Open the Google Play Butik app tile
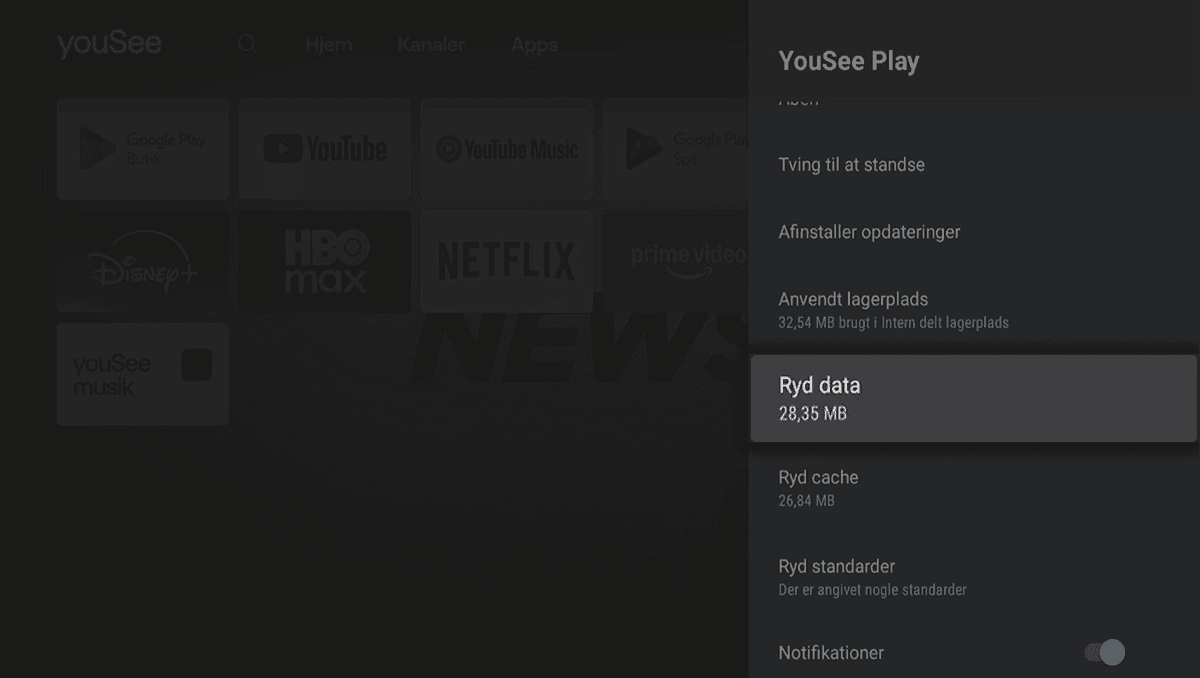Image resolution: width=1200 pixels, height=678 pixels. (143, 149)
